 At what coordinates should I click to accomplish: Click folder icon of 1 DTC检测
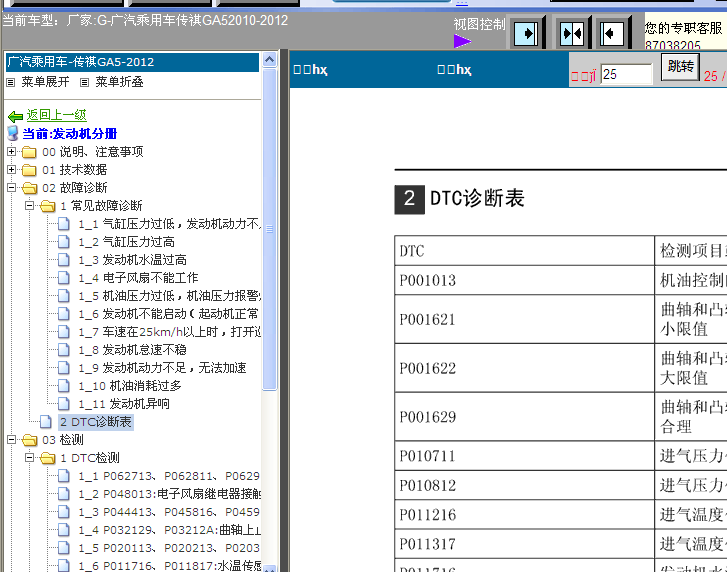(48, 458)
